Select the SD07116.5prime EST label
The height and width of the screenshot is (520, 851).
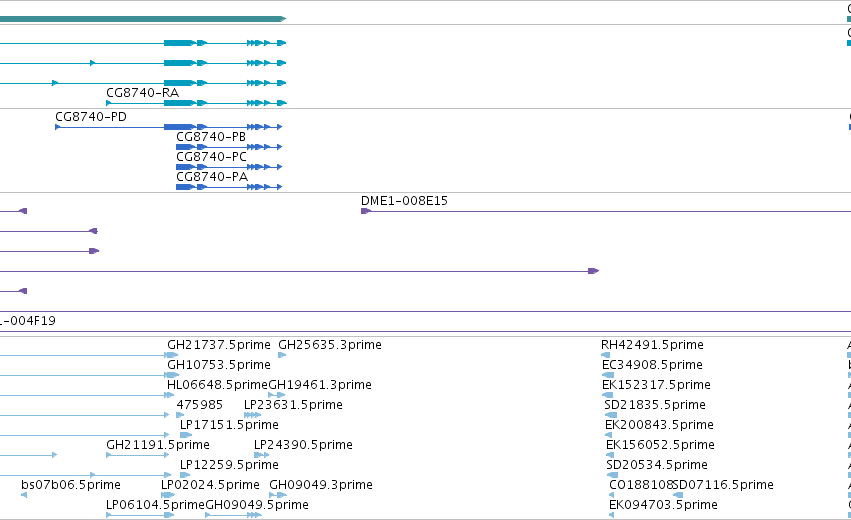[x=723, y=485]
